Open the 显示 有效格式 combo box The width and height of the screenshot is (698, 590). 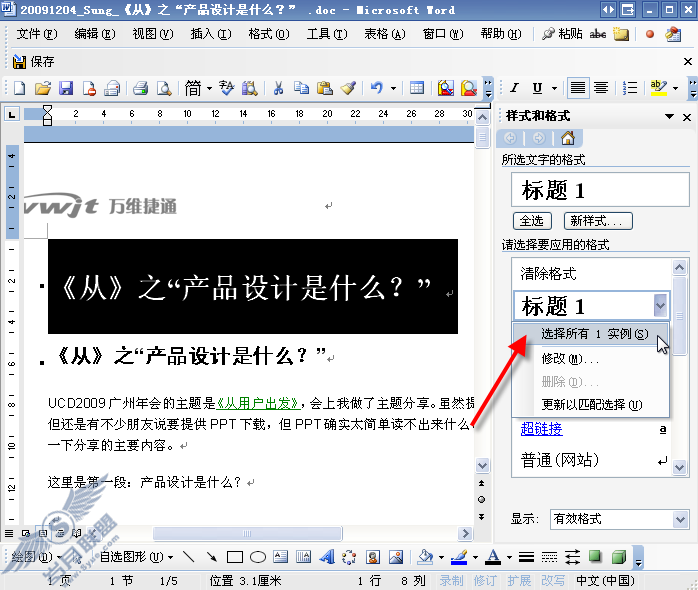tap(620, 519)
